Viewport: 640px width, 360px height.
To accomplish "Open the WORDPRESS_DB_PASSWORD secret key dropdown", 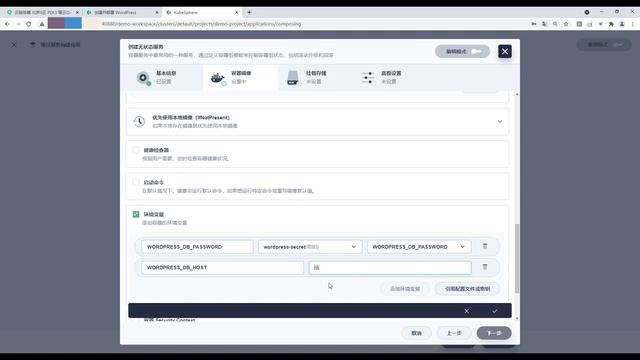I will tap(419, 247).
